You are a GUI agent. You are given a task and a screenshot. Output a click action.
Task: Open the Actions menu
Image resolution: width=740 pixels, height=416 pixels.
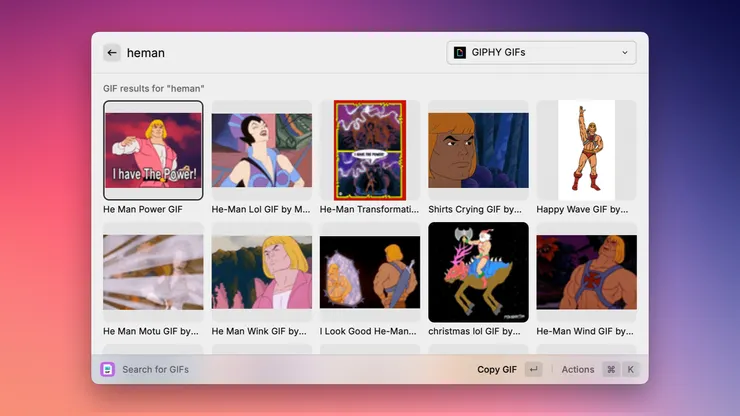coord(578,369)
